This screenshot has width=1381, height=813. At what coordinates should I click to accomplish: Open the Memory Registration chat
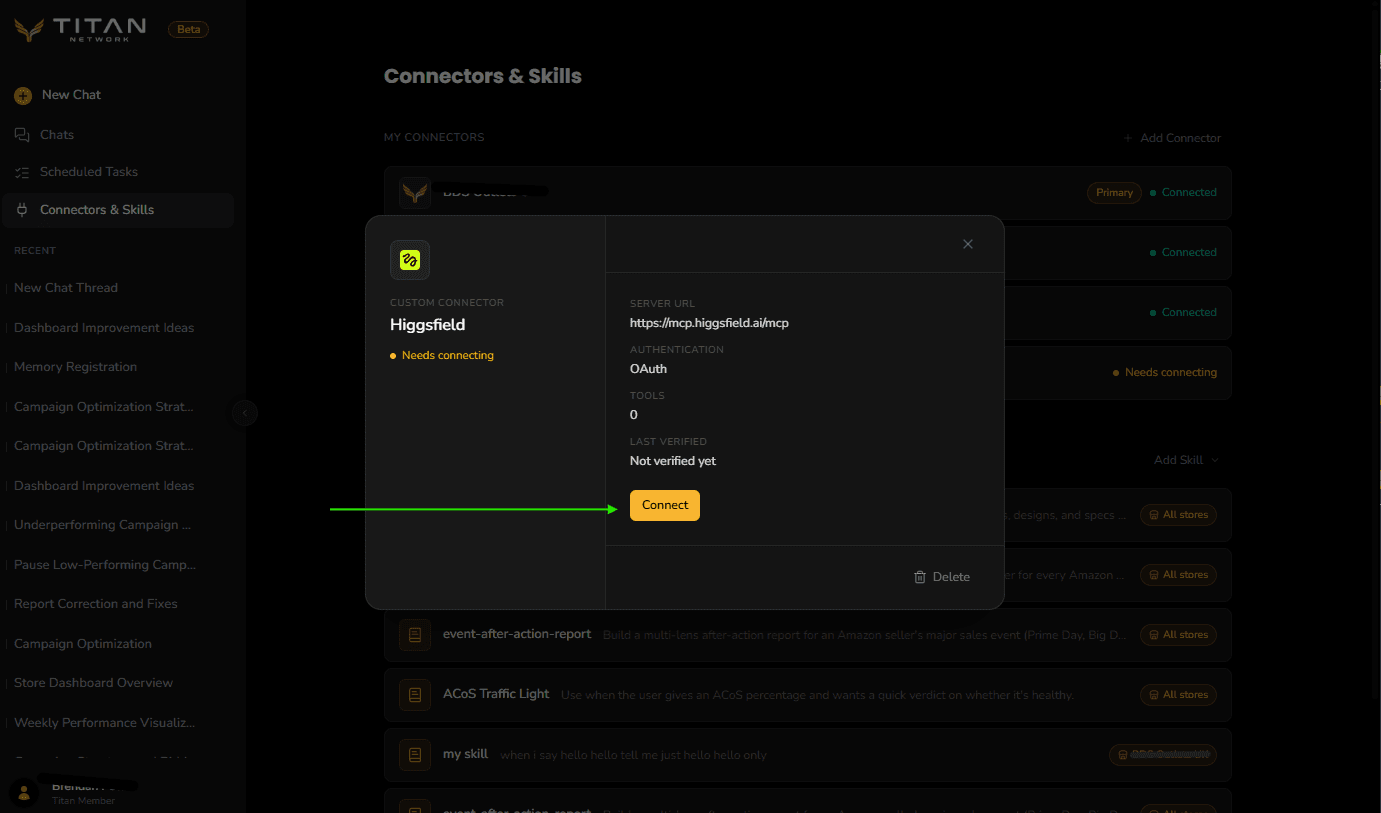tap(76, 367)
